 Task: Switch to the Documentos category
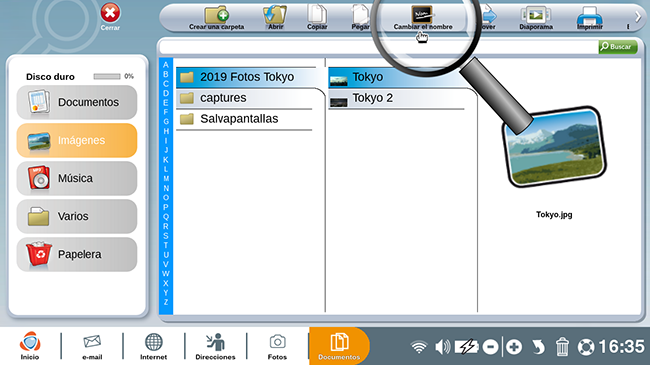[x=77, y=102]
